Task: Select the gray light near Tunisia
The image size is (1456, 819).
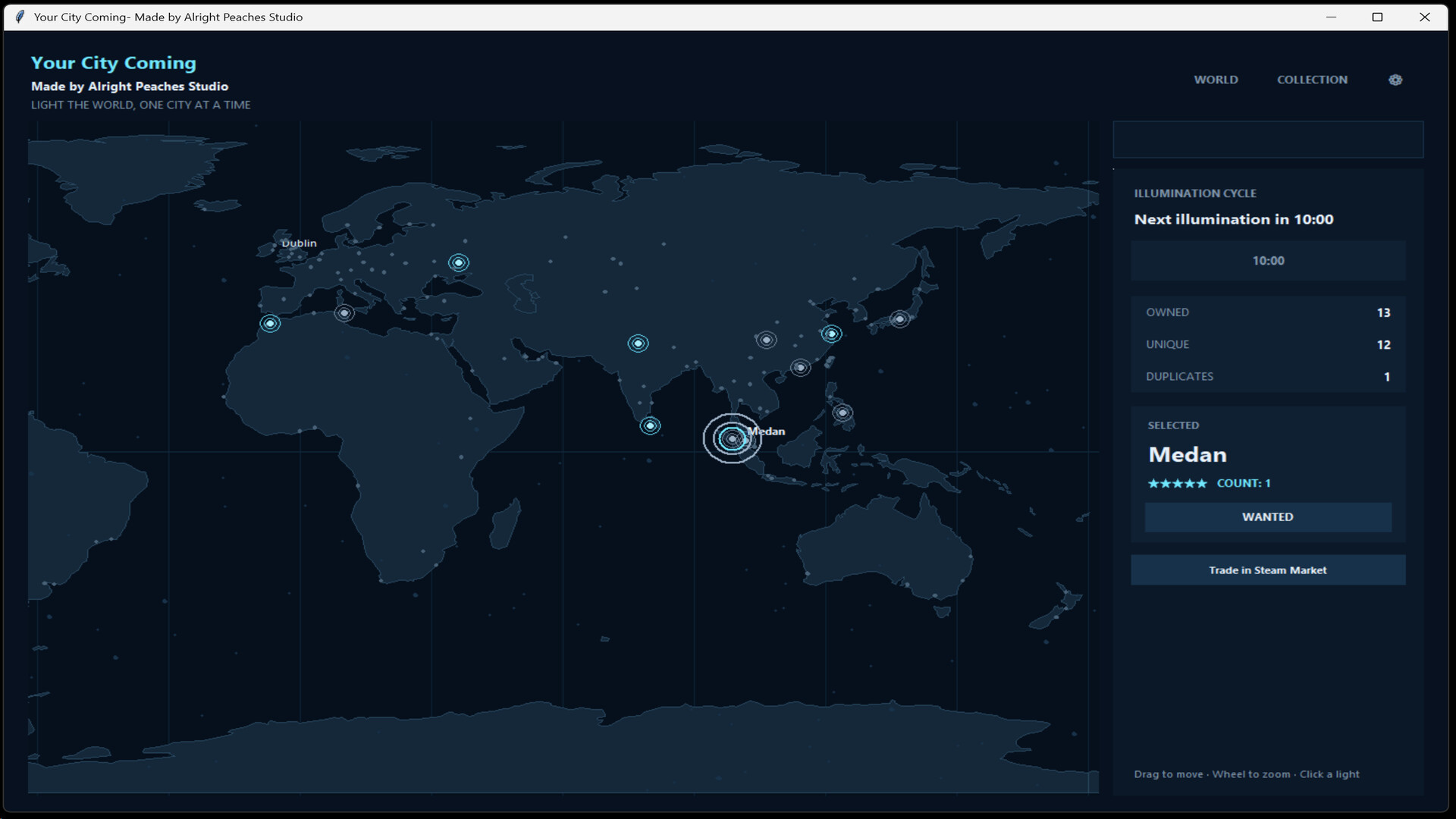Action: 344,312
